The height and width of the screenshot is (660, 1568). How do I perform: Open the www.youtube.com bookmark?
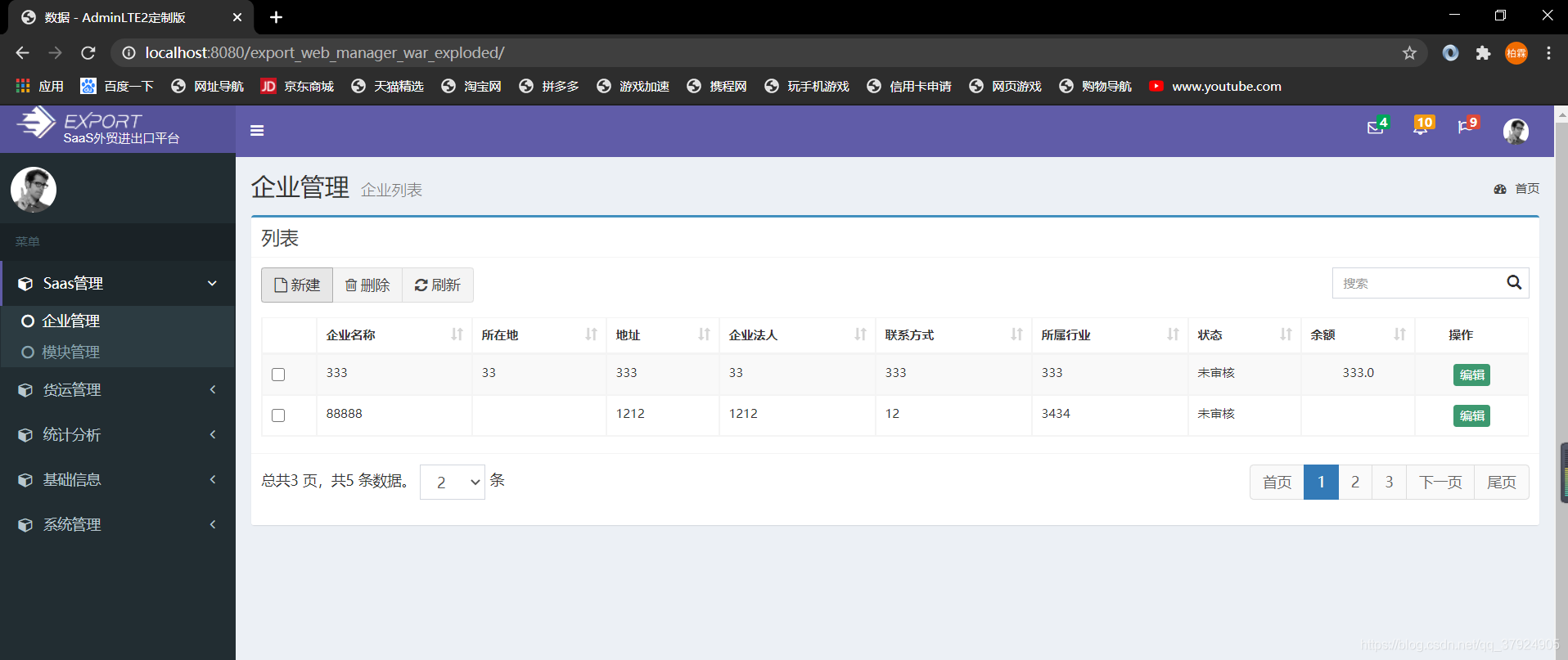pos(1215,86)
